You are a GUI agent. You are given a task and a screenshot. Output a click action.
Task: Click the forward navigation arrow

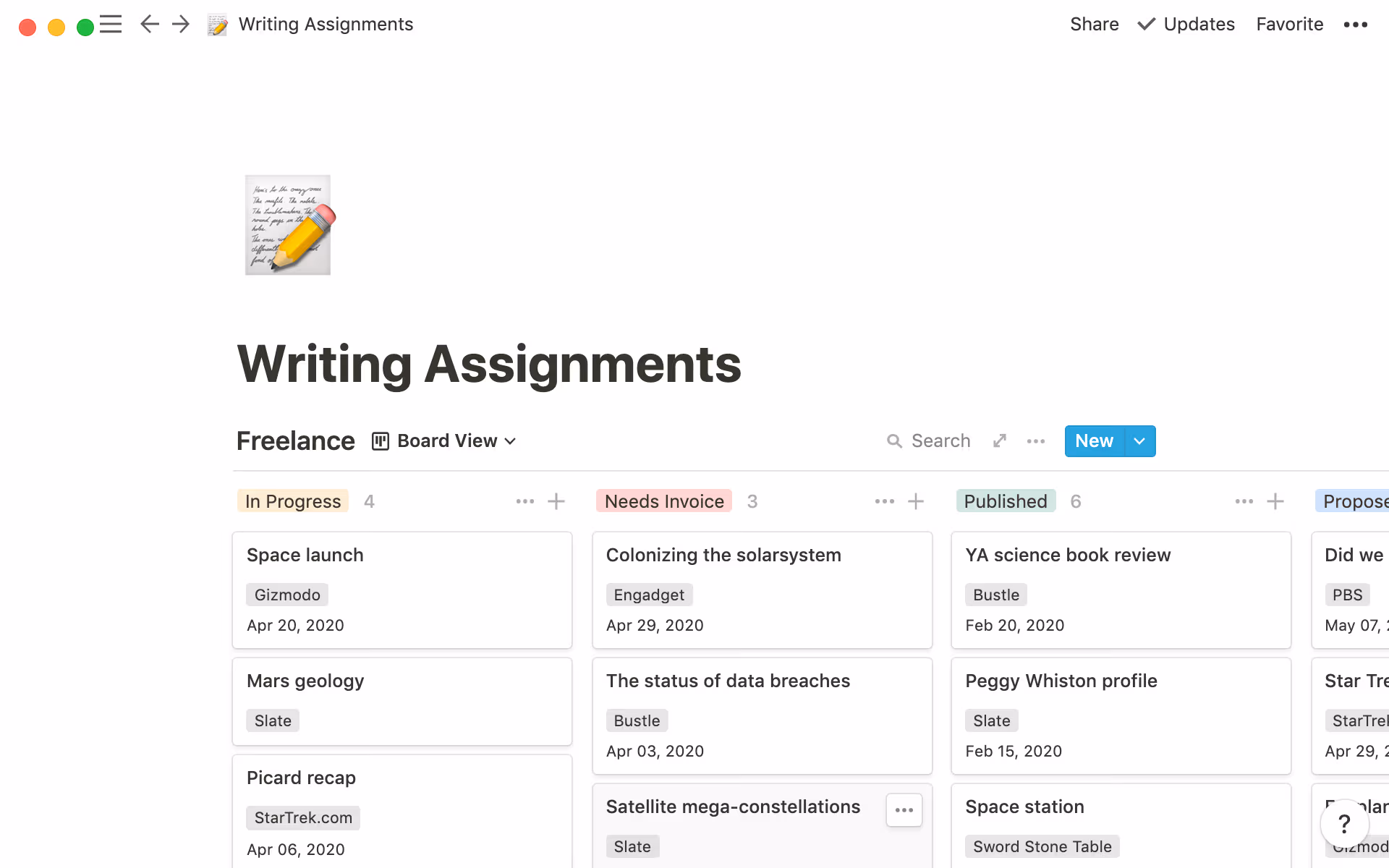[x=180, y=24]
